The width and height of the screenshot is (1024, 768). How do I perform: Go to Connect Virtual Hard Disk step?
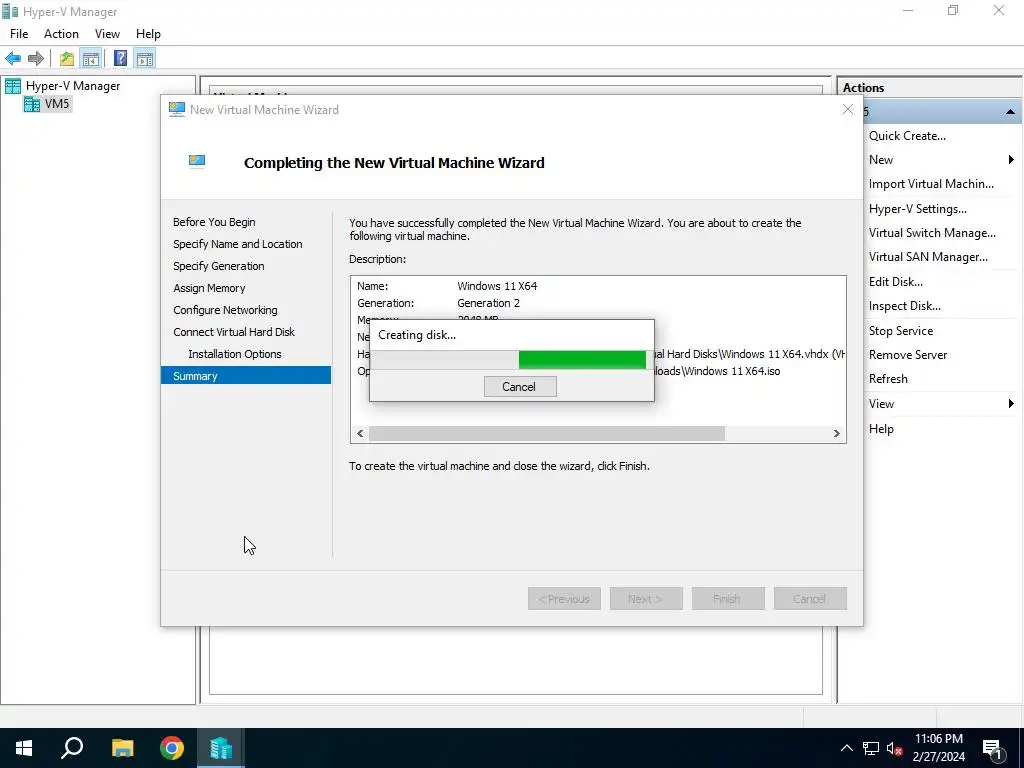pos(234,332)
